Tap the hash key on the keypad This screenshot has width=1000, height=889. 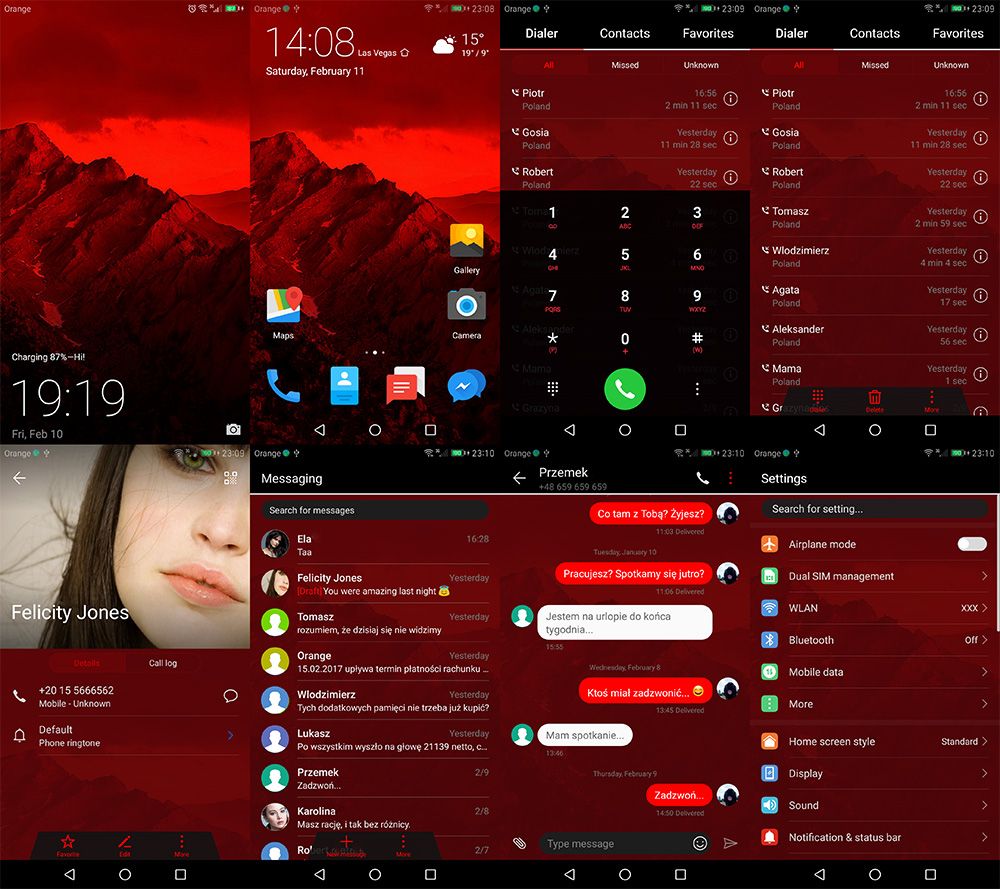coord(697,342)
